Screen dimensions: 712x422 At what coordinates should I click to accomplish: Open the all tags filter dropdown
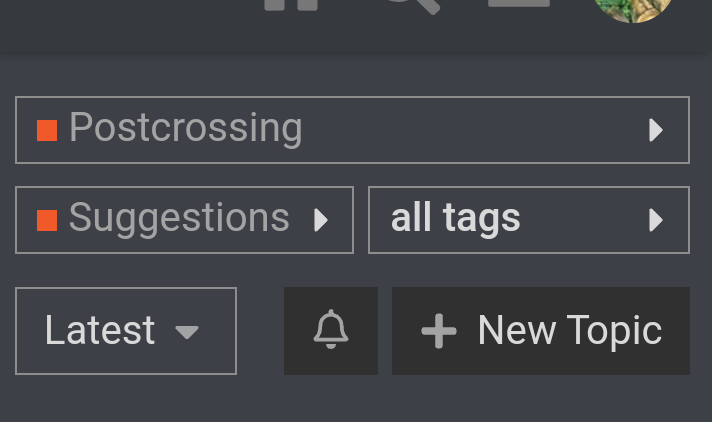point(529,220)
